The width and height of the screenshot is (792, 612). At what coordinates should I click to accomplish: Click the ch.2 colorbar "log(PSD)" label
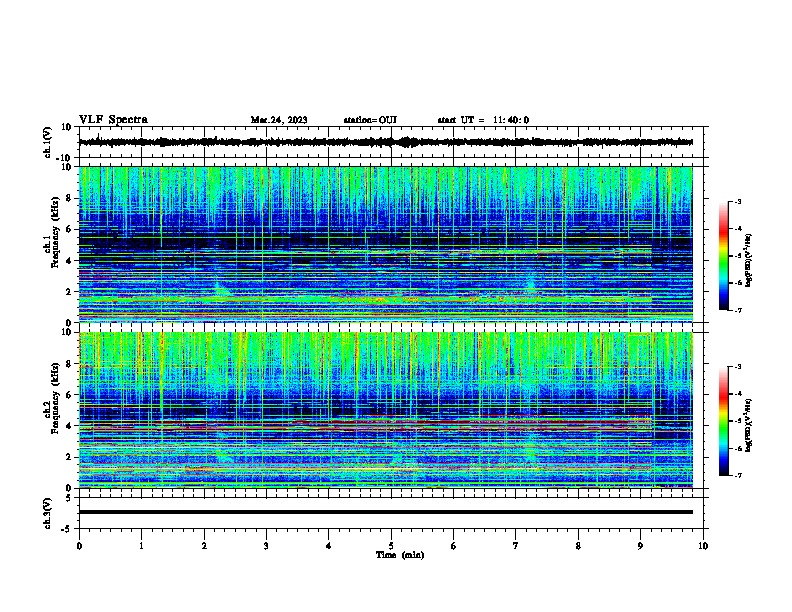point(748,425)
